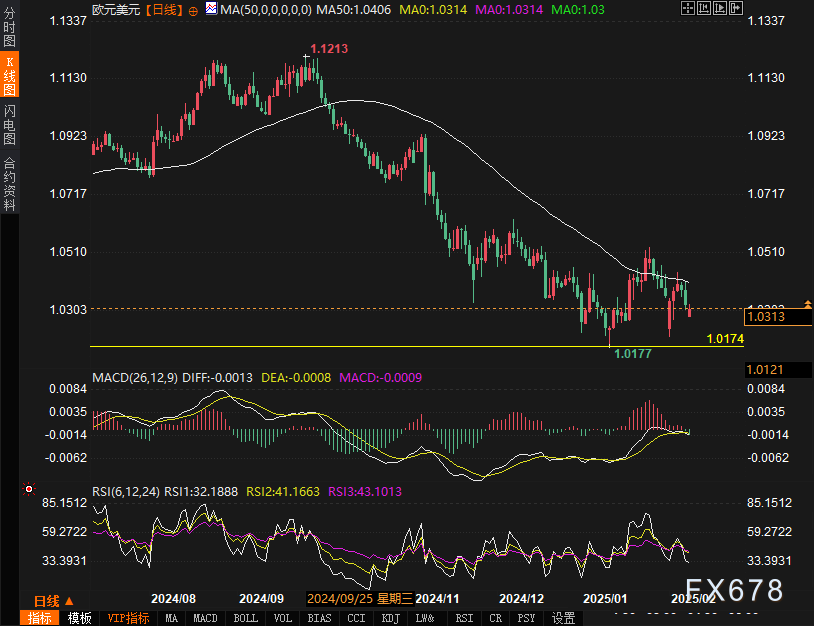Screen dimensions: 814x626
Task: Click the 1.0121 price tag on right axis
Action: point(778,370)
